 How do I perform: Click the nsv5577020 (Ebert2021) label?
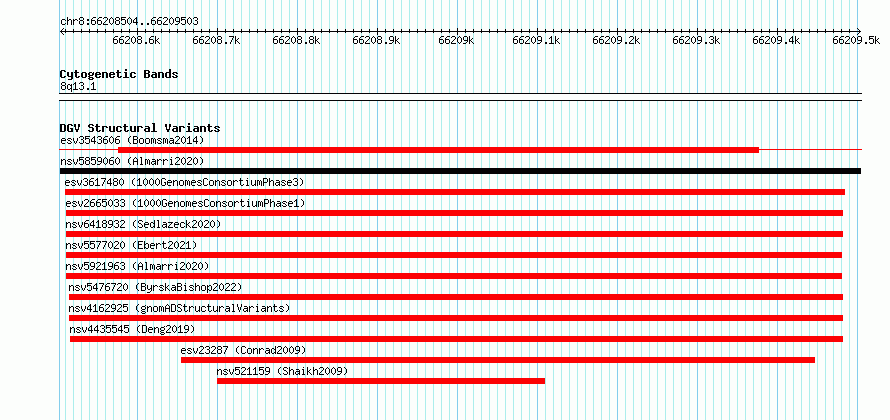[131, 245]
